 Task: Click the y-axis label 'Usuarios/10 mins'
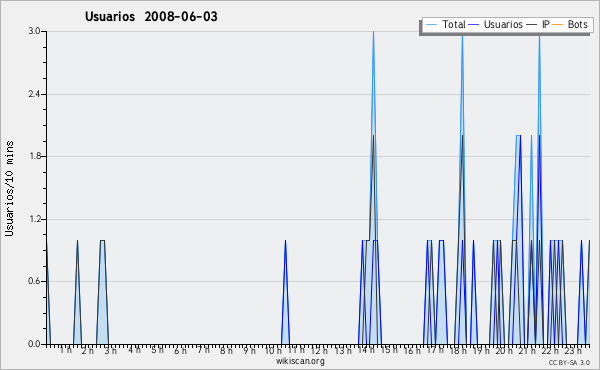click(x=9, y=188)
